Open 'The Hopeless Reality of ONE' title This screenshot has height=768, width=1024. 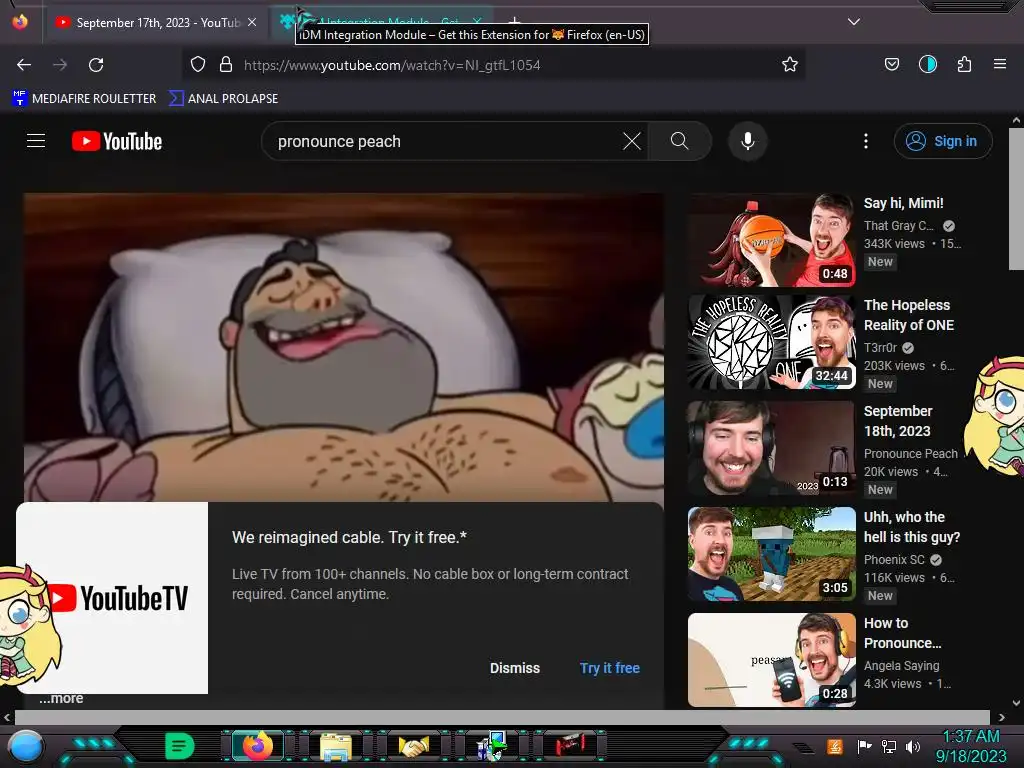point(908,315)
